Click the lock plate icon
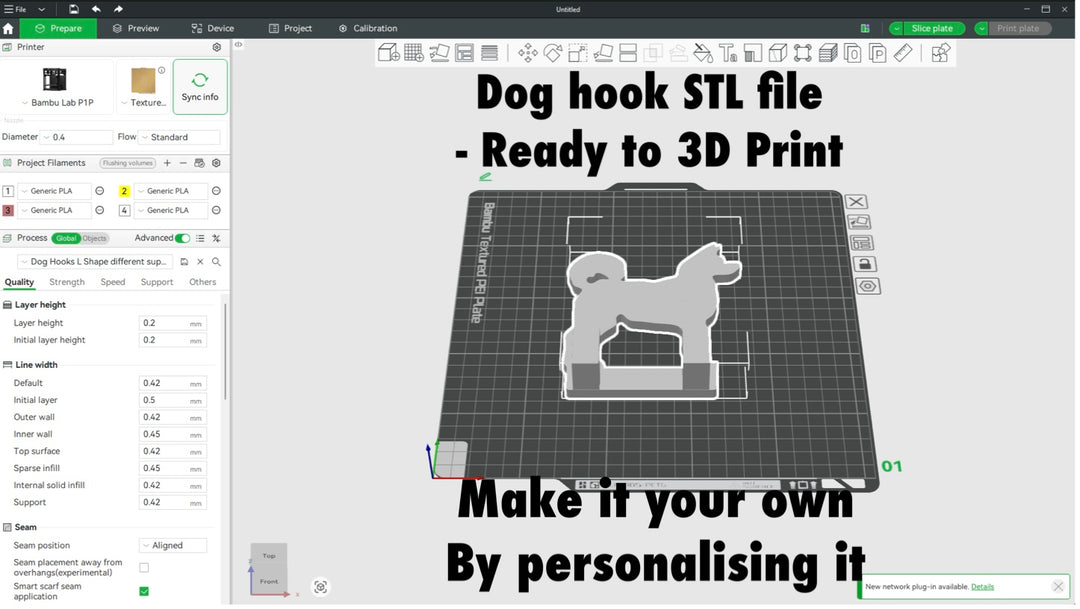Screen dimensions: 1080x609 pos(865,264)
